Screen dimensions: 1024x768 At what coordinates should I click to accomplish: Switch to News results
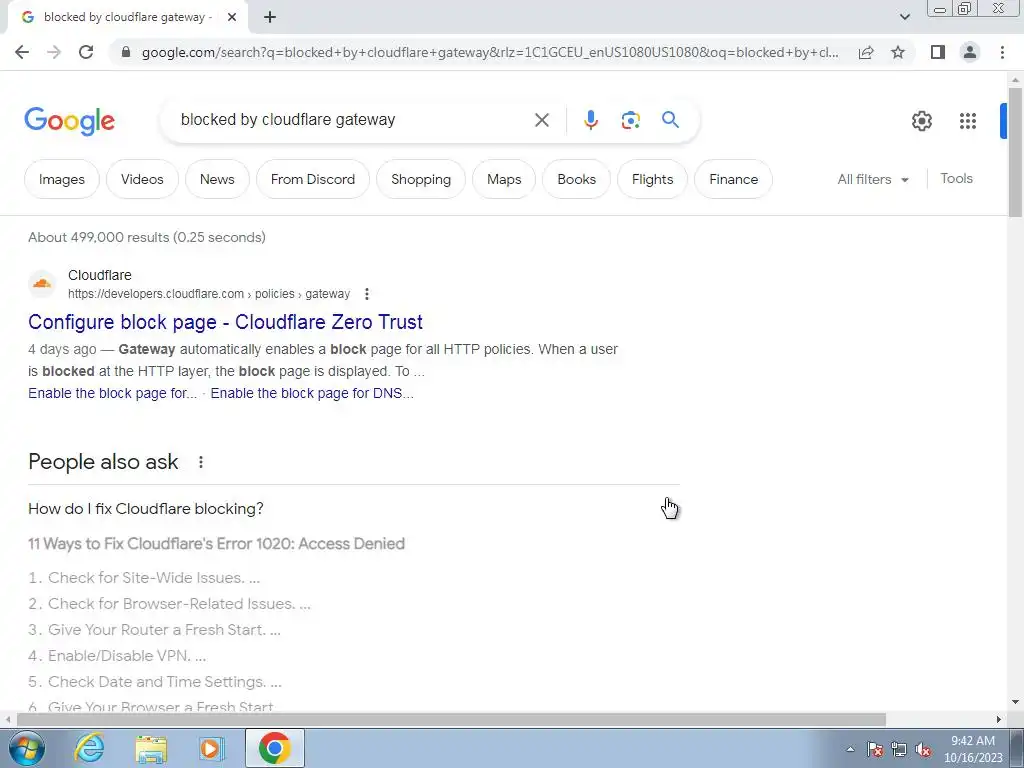click(217, 179)
